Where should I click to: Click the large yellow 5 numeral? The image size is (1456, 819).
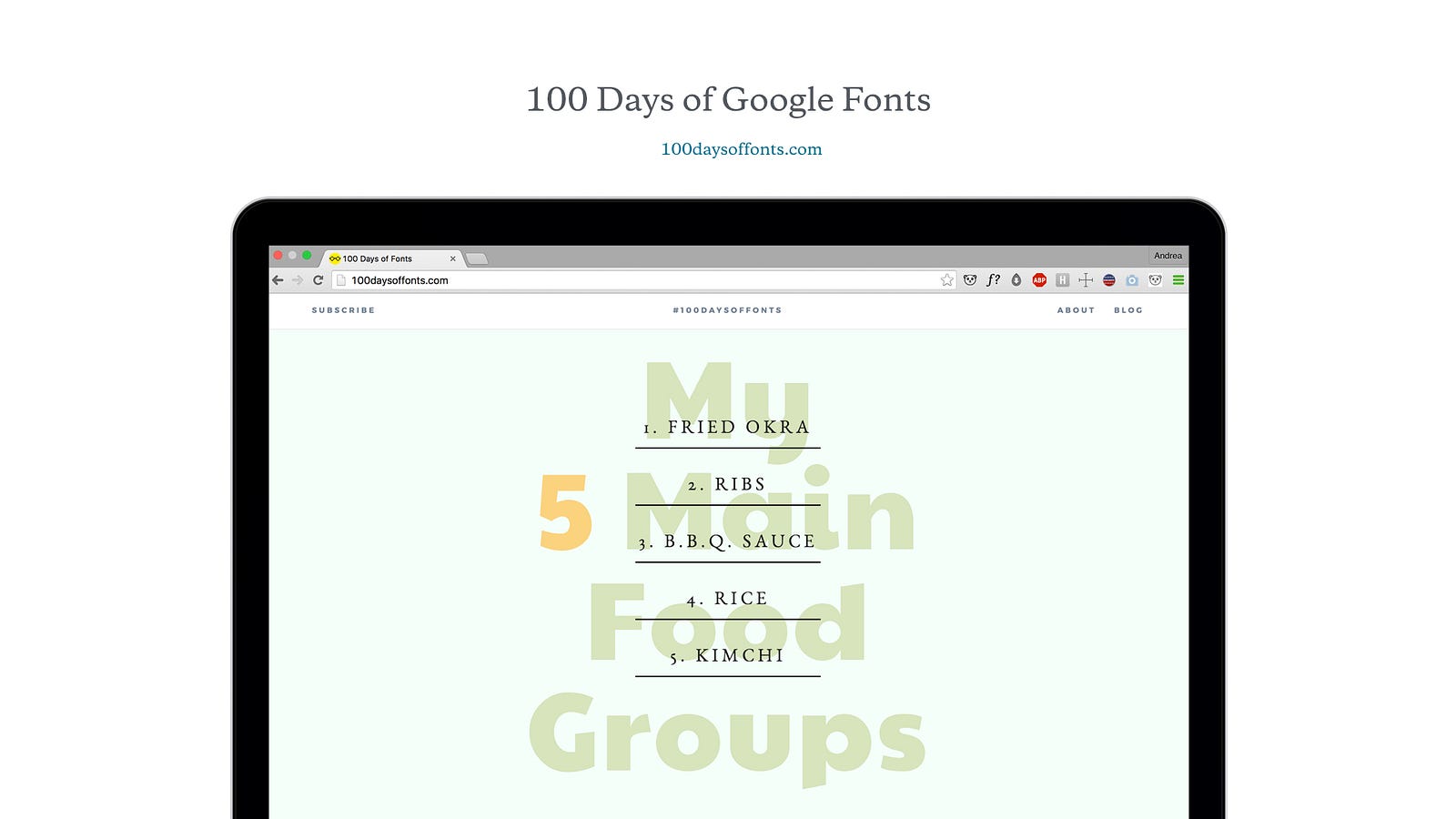click(566, 512)
